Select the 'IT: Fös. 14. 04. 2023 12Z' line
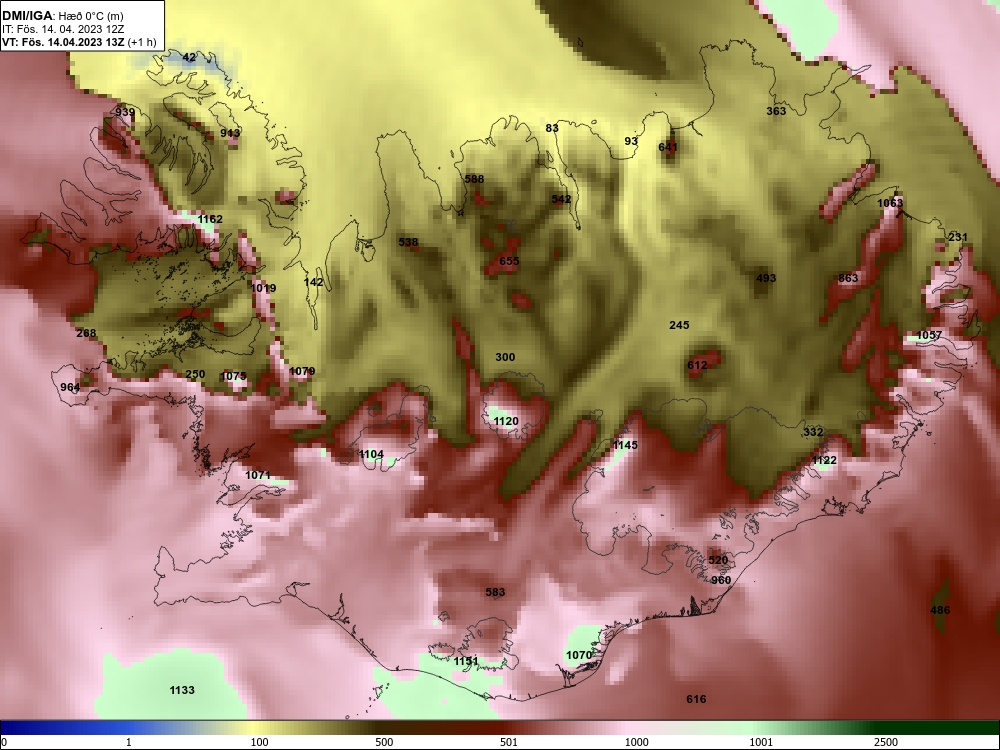This screenshot has width=1000, height=750. pos(63,29)
